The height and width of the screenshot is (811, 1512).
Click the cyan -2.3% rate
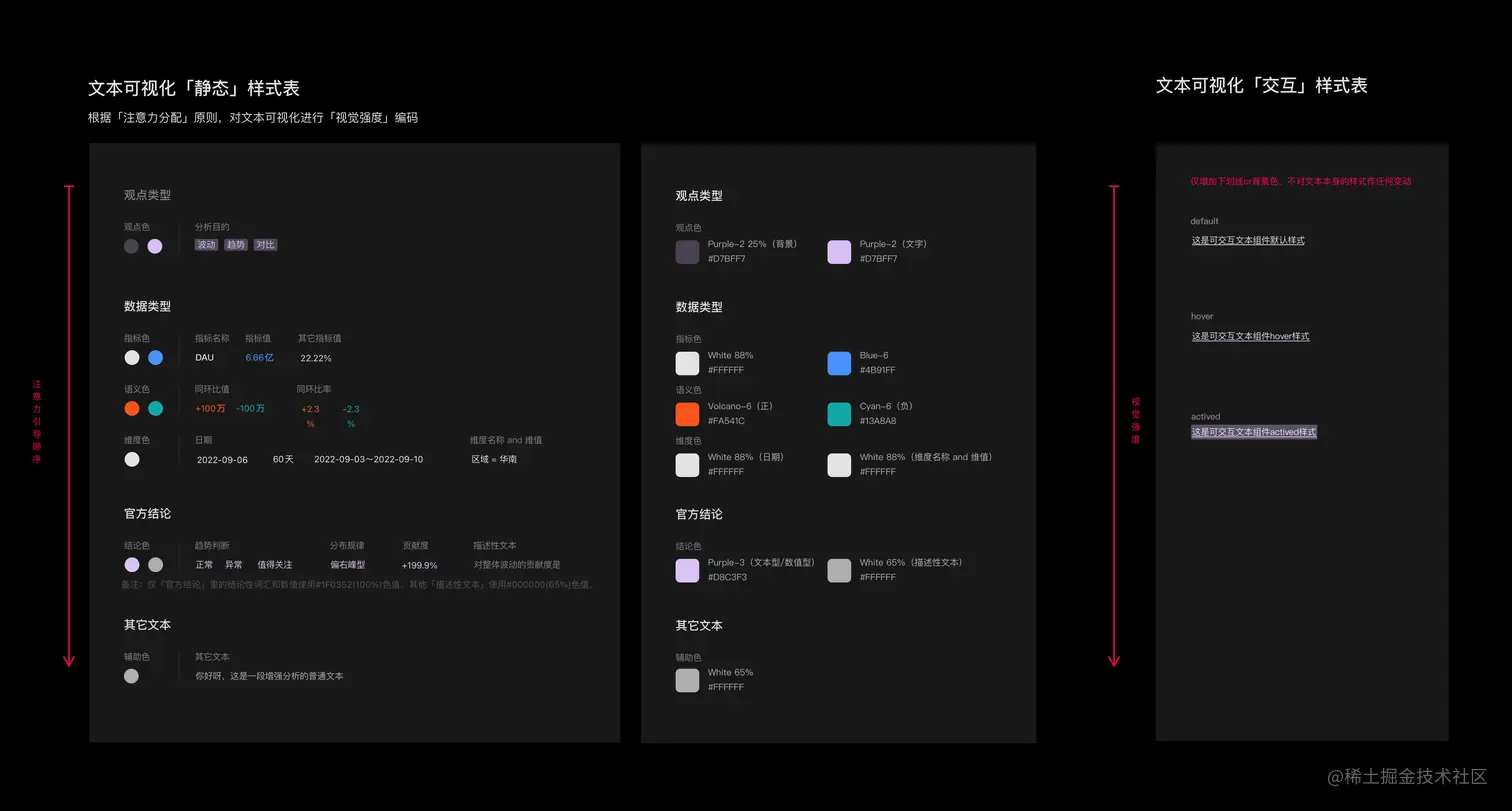coord(351,416)
